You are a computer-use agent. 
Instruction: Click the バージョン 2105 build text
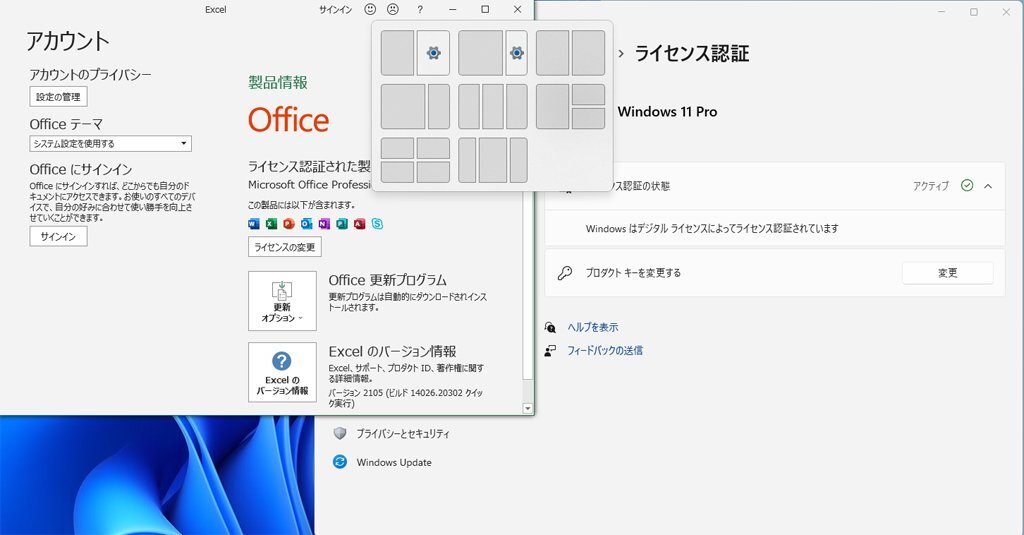pos(406,398)
